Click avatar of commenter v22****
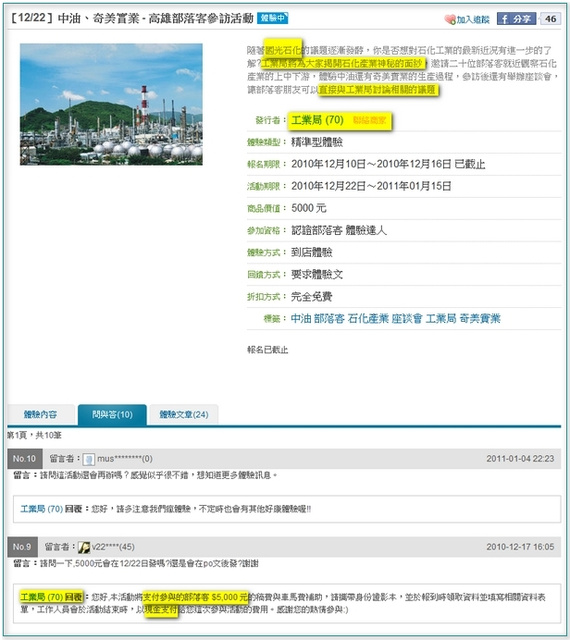This screenshot has width=570, height=640. [x=84, y=547]
